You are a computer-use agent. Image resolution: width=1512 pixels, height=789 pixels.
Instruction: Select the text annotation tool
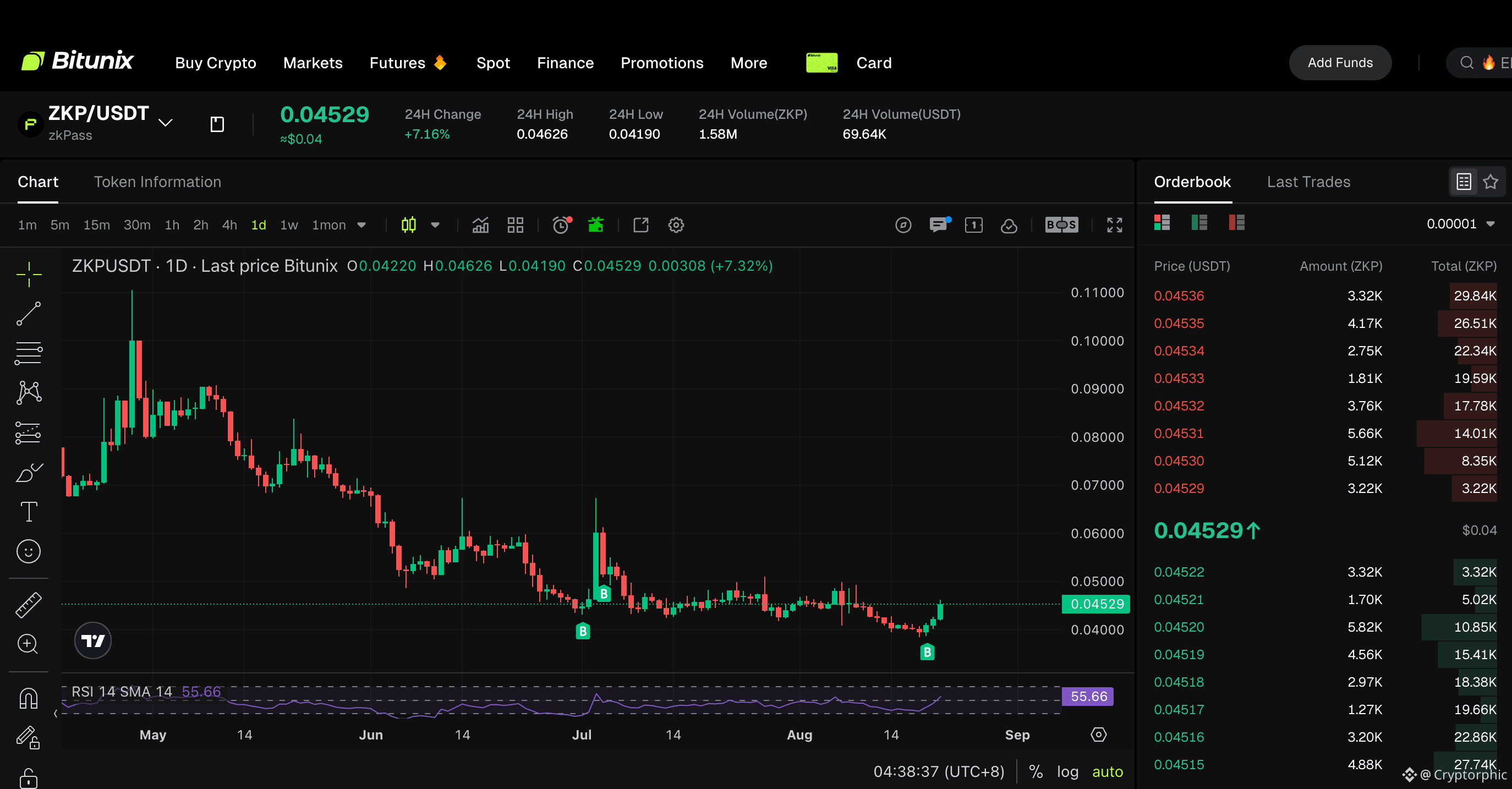pos(28,511)
